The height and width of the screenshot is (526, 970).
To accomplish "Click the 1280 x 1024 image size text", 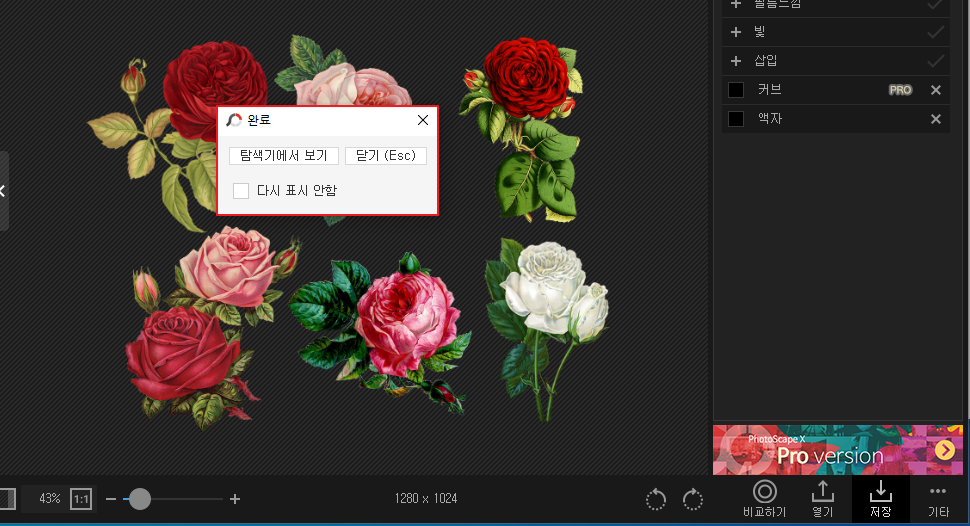I will pos(426,499).
